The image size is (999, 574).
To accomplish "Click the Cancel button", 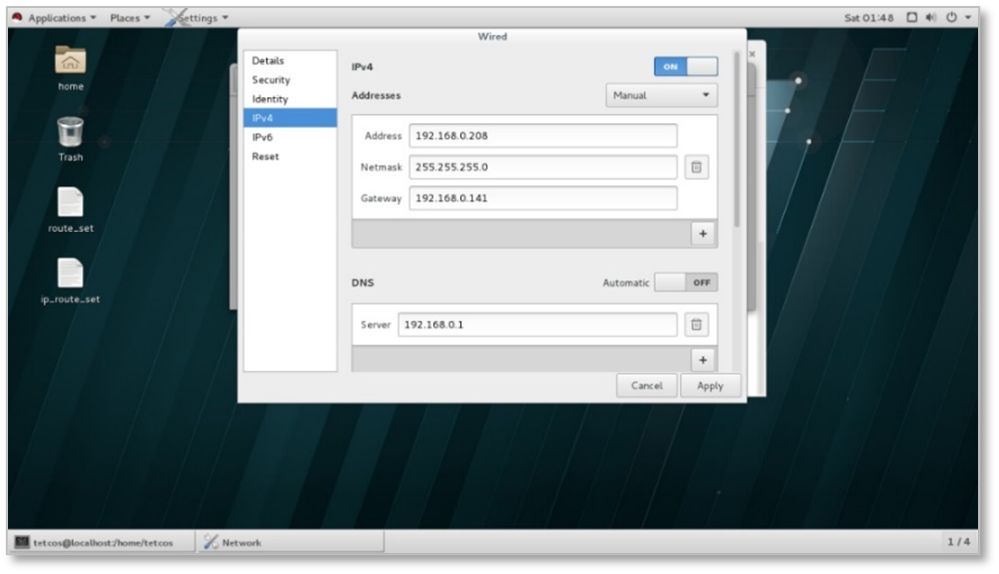I will (647, 386).
